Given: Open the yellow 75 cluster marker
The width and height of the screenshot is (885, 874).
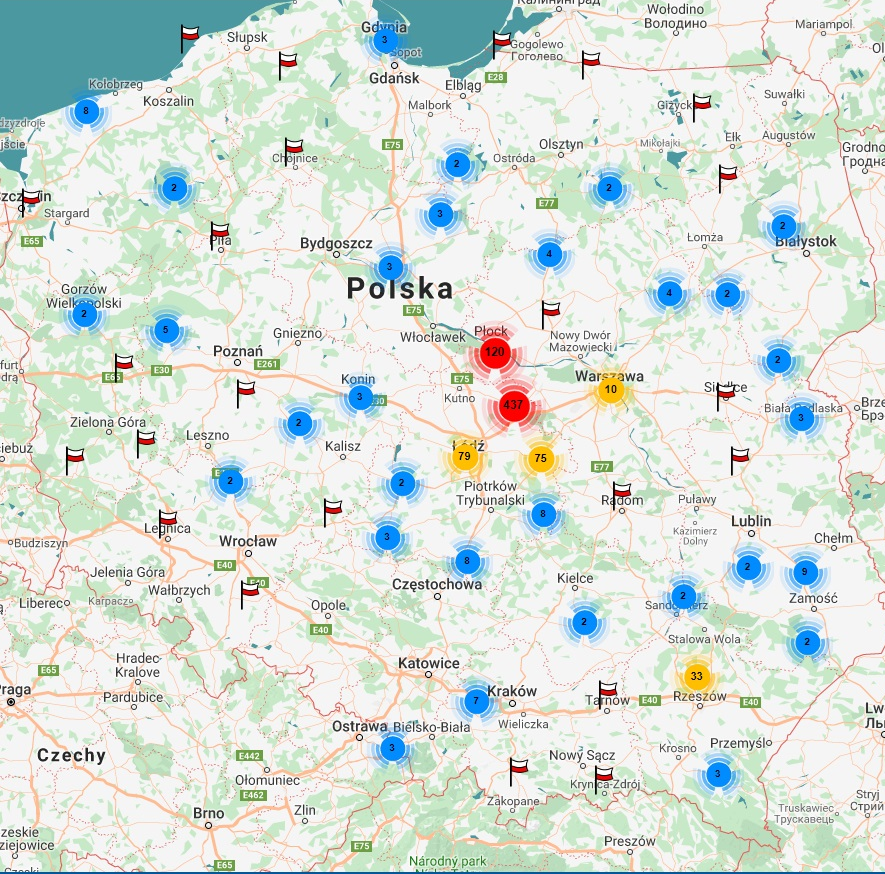Looking at the screenshot, I should coord(541,459).
